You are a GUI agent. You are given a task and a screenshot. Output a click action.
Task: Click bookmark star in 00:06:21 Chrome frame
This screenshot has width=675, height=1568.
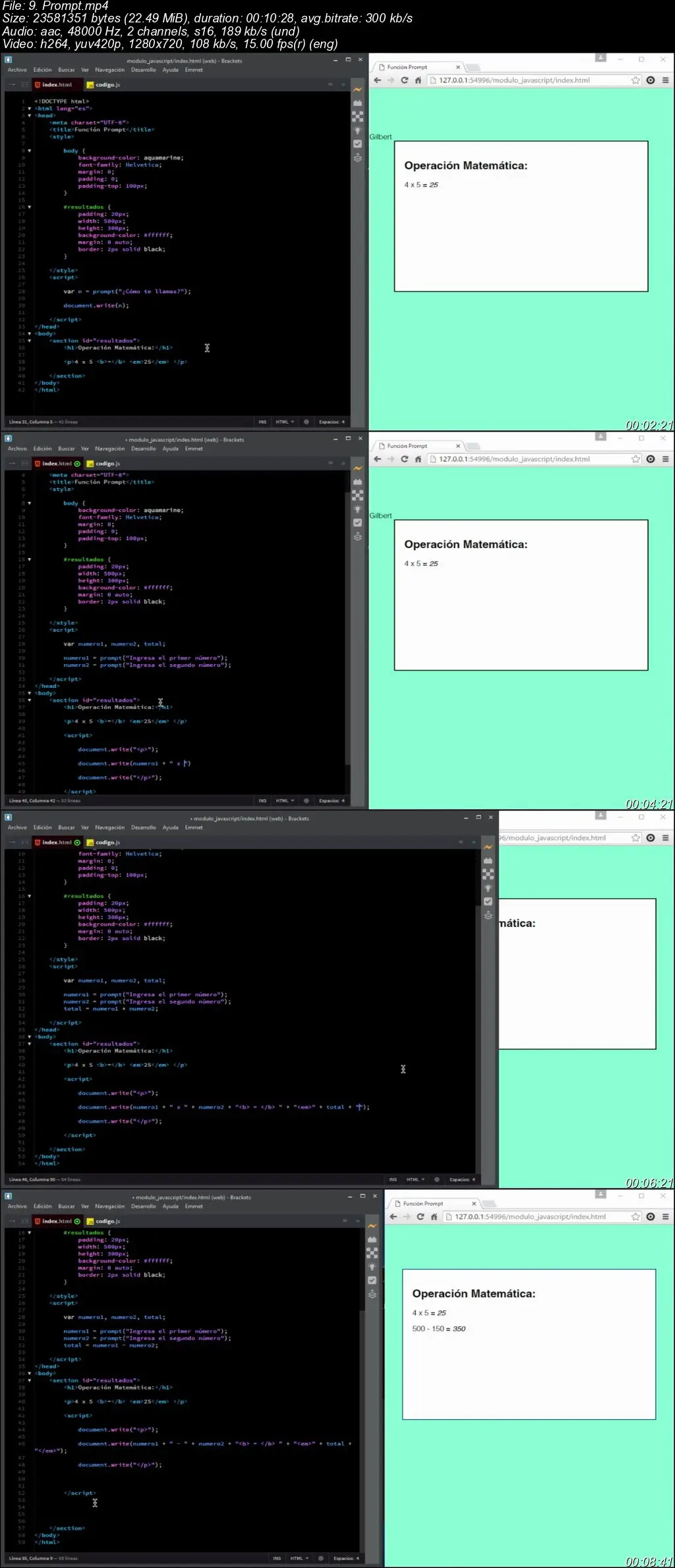(635, 838)
